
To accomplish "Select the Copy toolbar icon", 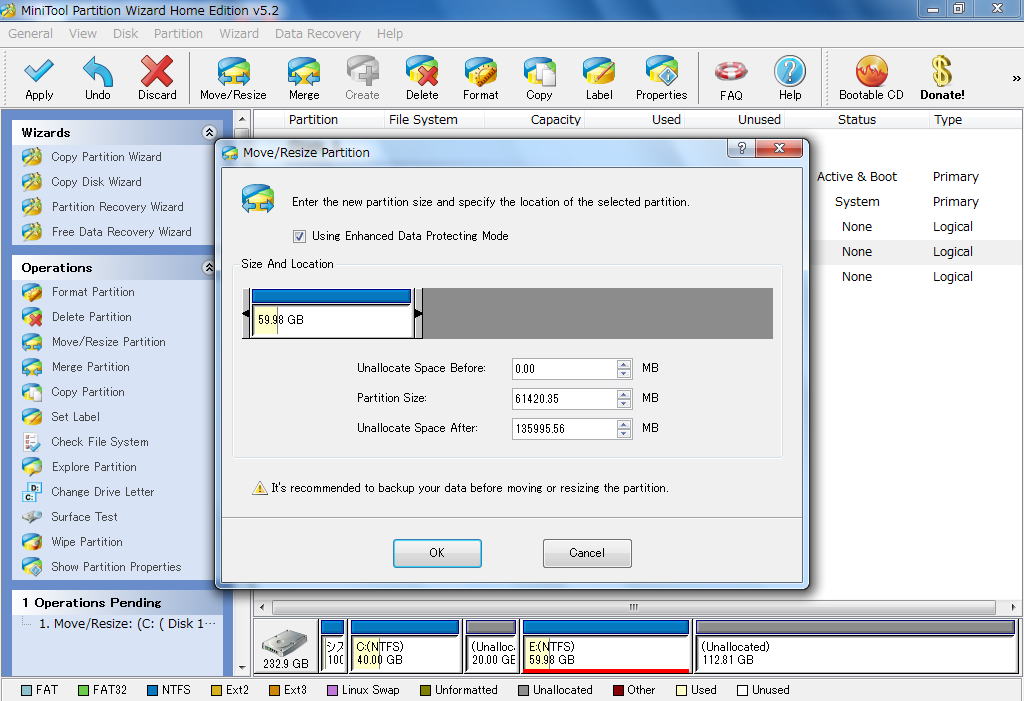I will pyautogui.click(x=539, y=78).
